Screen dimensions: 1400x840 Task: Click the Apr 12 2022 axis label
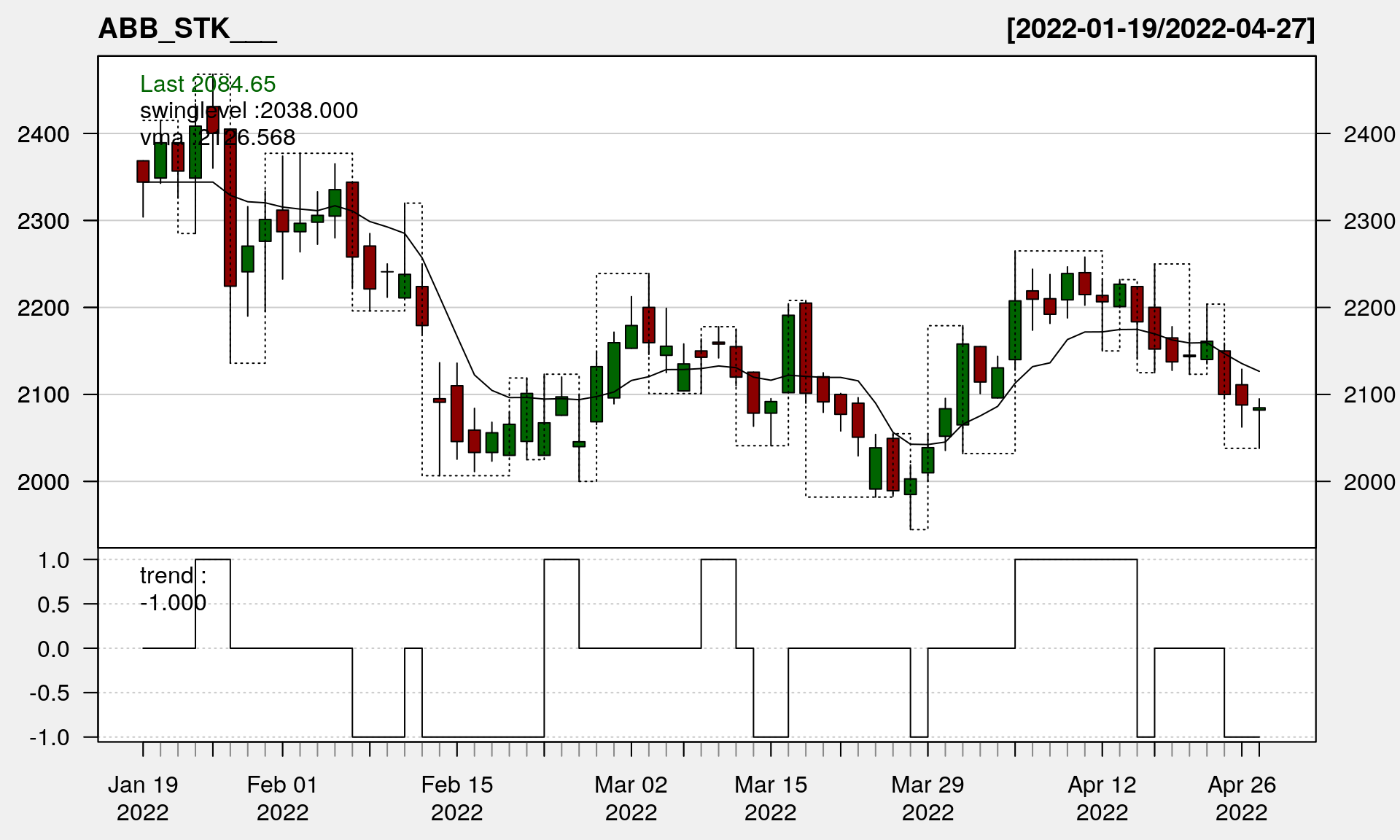(x=1102, y=798)
